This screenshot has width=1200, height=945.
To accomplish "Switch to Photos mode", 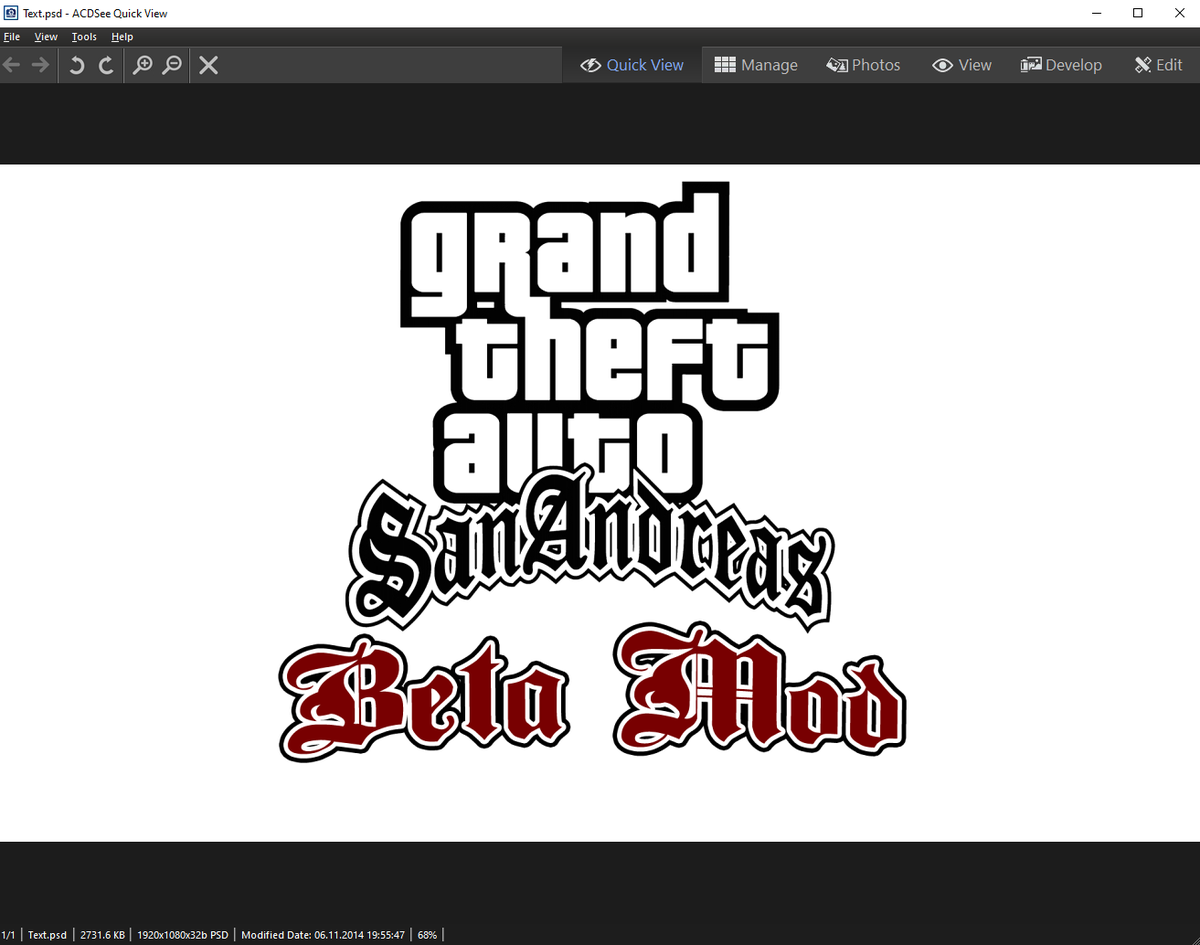I will pos(864,65).
